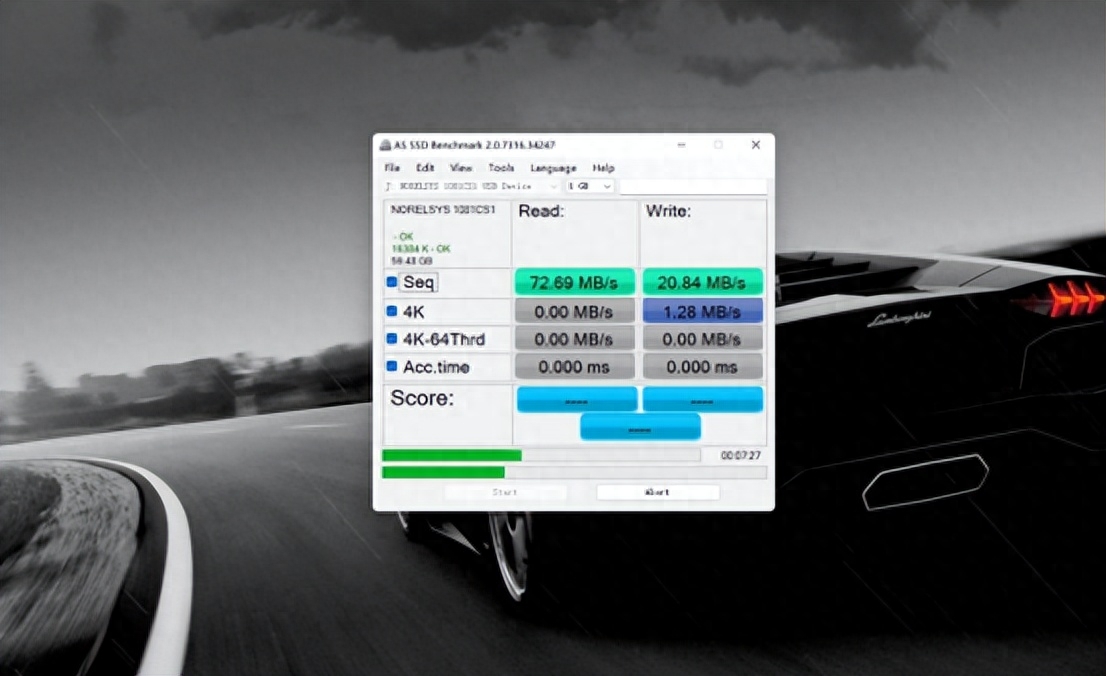Click the greyed-out Start button

tap(505, 492)
